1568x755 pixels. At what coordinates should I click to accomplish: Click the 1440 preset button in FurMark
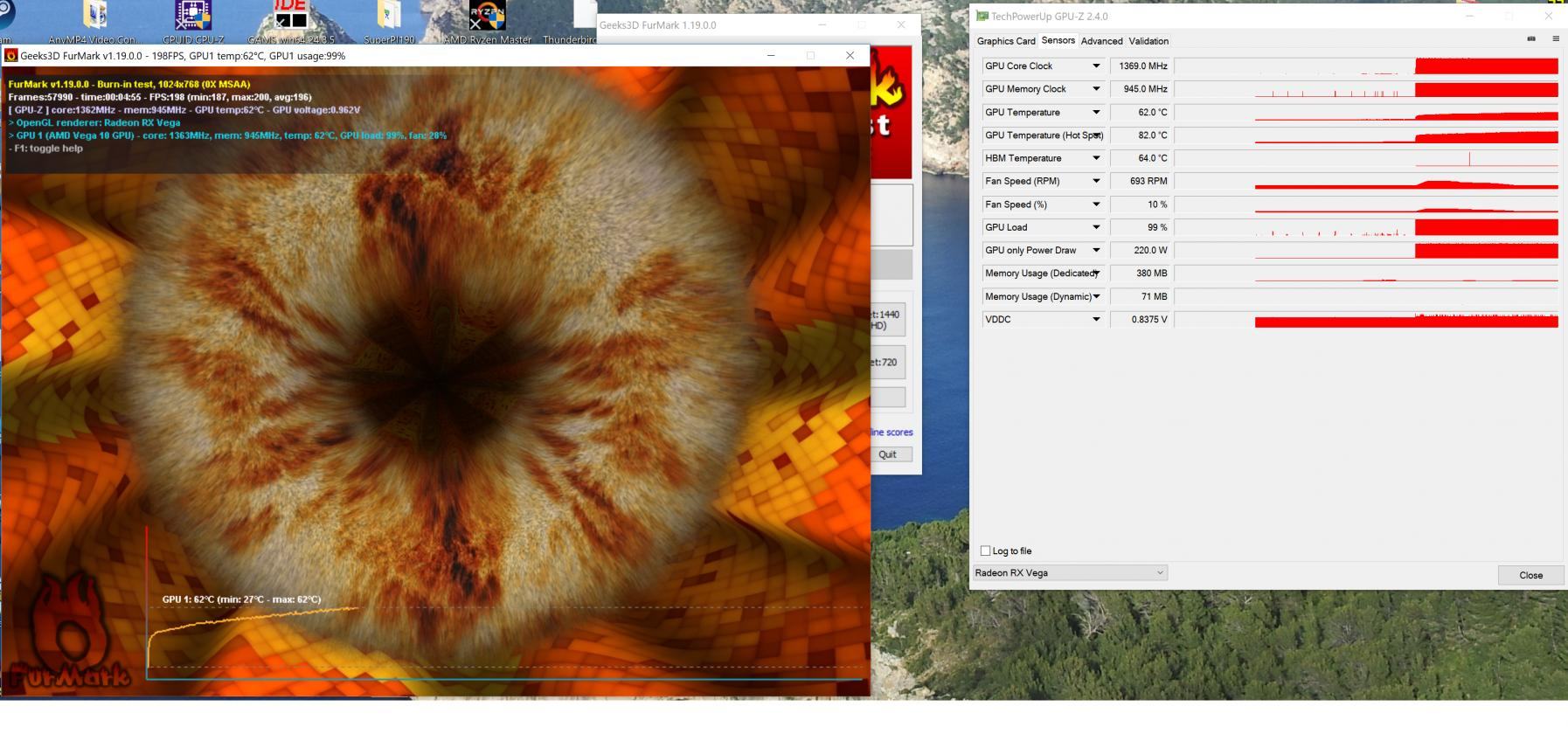(887, 320)
